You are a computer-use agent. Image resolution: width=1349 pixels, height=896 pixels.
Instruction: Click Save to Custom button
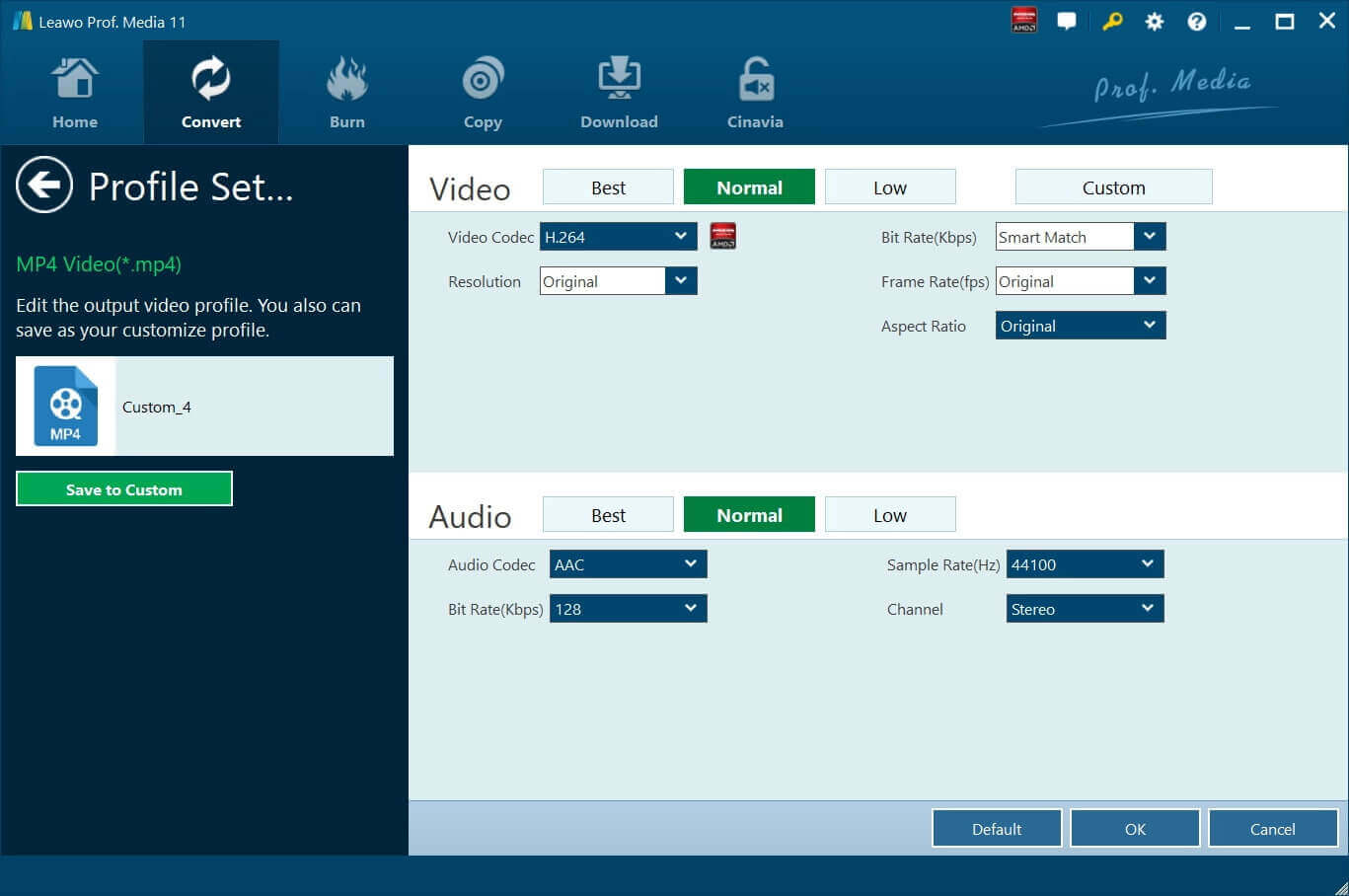[123, 488]
